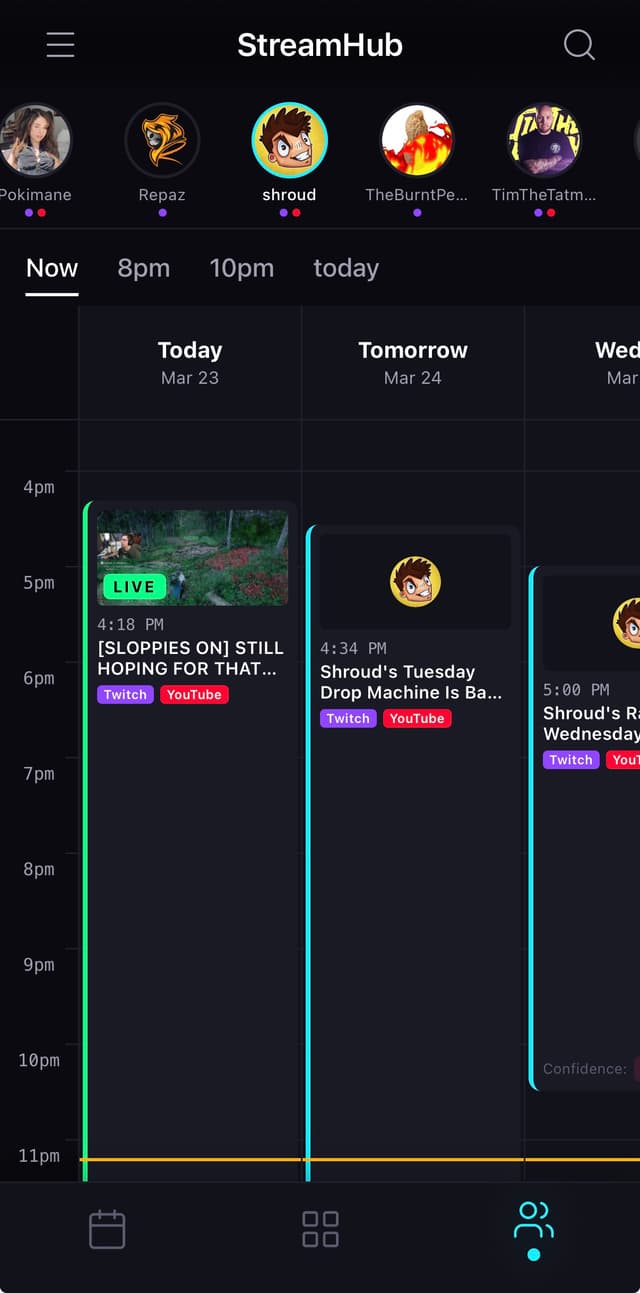
Task: Select shroud's avatar in the streamer row
Action: [289, 140]
